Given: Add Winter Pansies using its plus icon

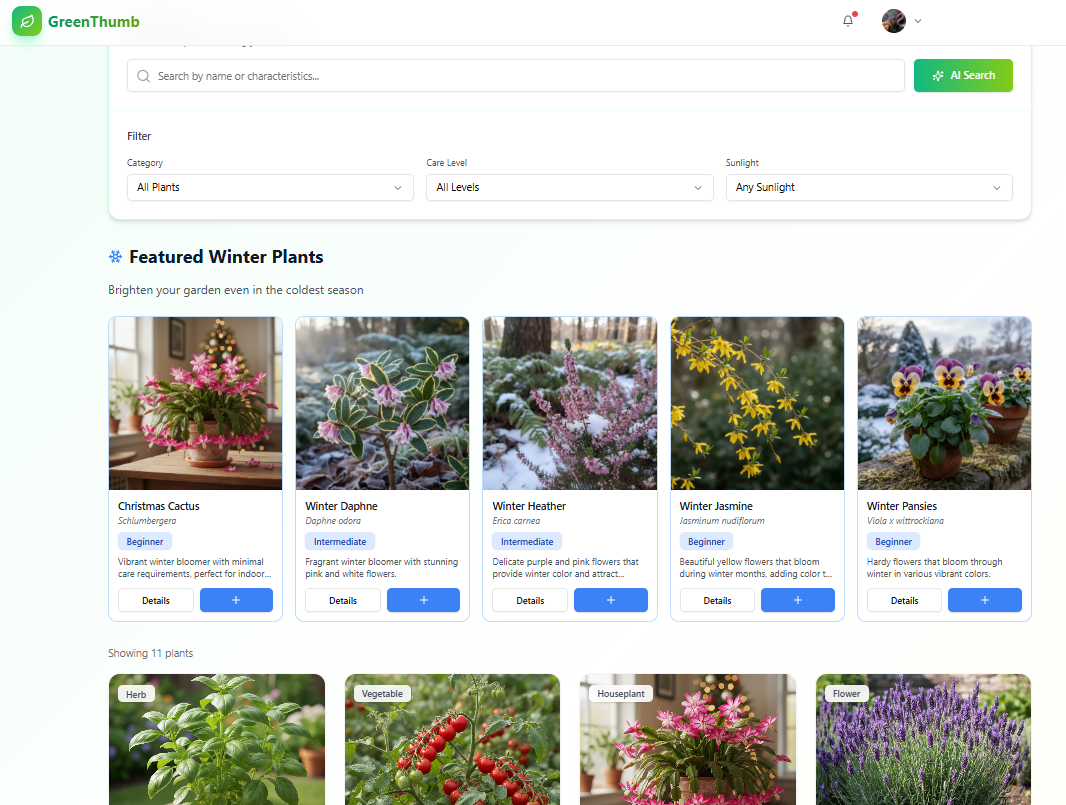Looking at the screenshot, I should [984, 600].
